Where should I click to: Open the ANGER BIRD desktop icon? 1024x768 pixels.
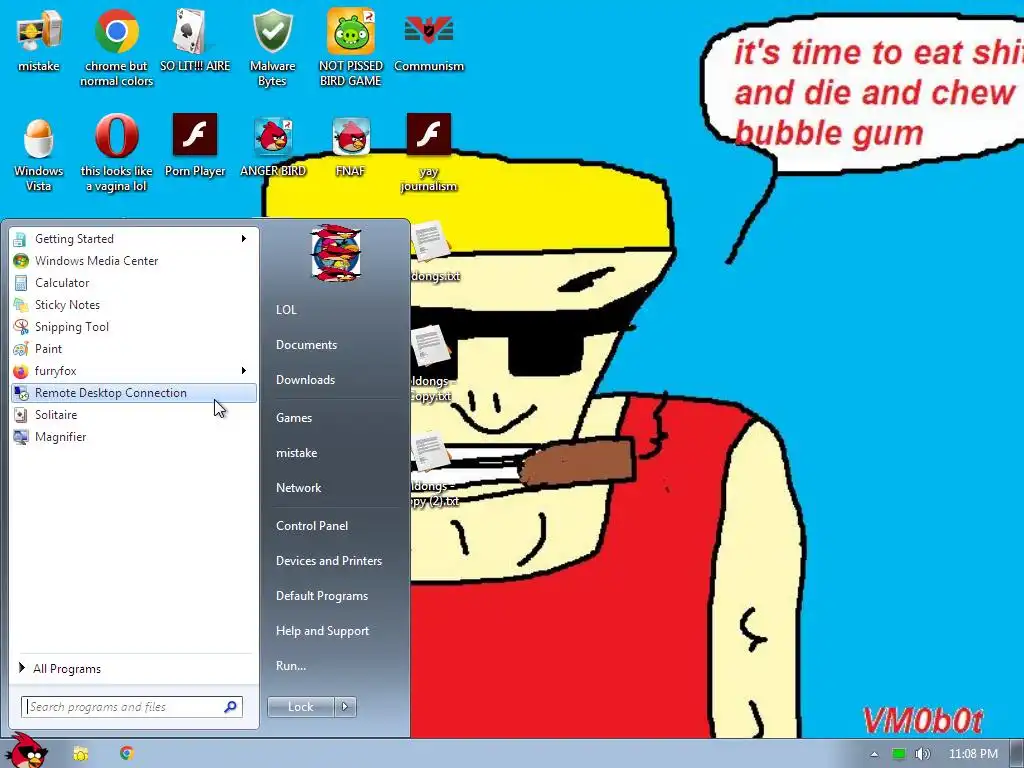coord(272,145)
